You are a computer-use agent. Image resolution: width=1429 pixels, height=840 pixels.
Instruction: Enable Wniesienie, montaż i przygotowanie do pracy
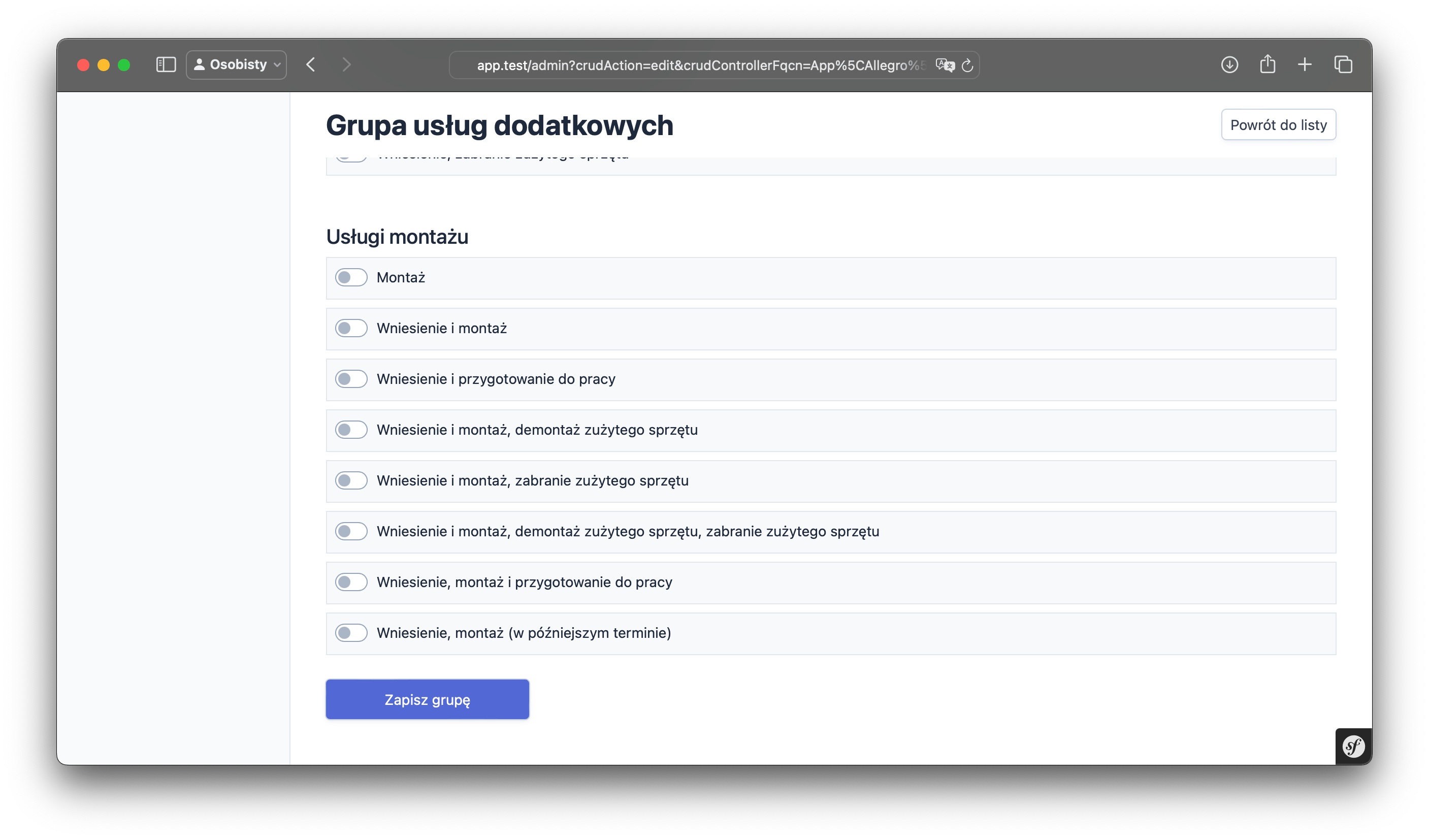pos(351,582)
